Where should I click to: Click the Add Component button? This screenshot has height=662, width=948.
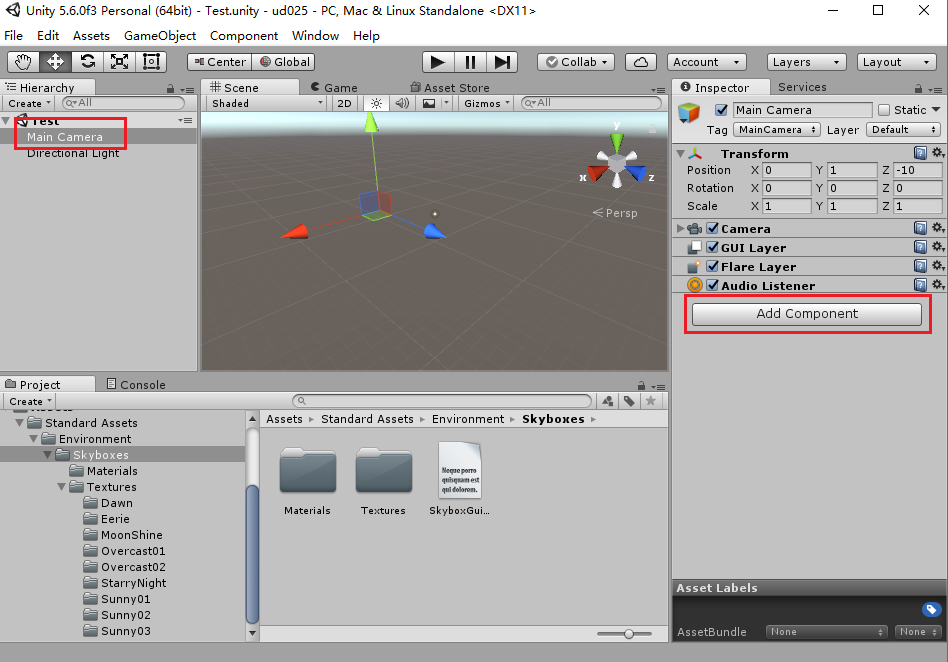pyautogui.click(x=807, y=314)
